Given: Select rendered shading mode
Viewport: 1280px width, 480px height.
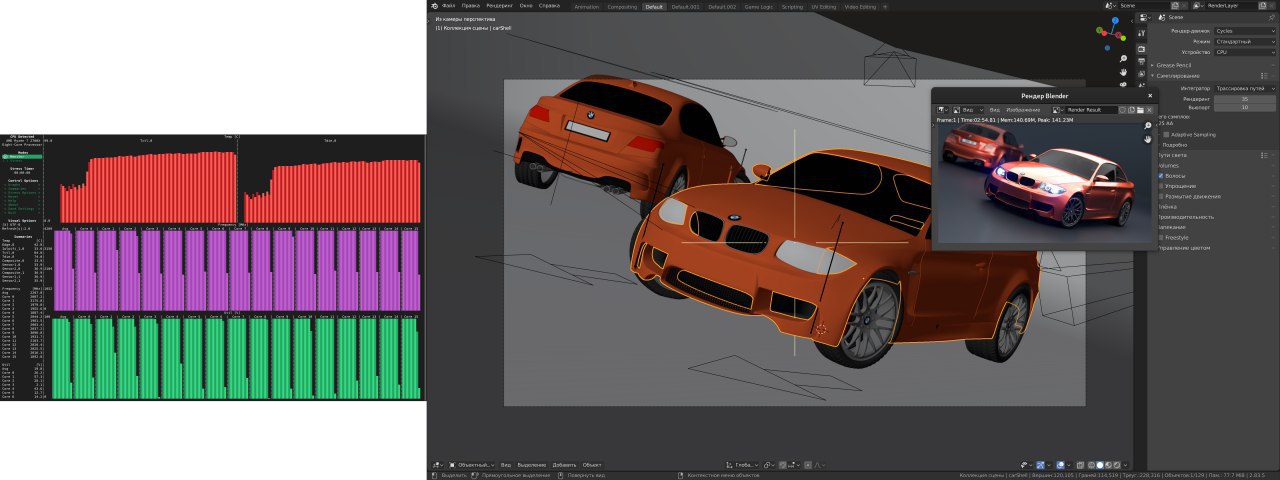Looking at the screenshot, I should click(1117, 465).
